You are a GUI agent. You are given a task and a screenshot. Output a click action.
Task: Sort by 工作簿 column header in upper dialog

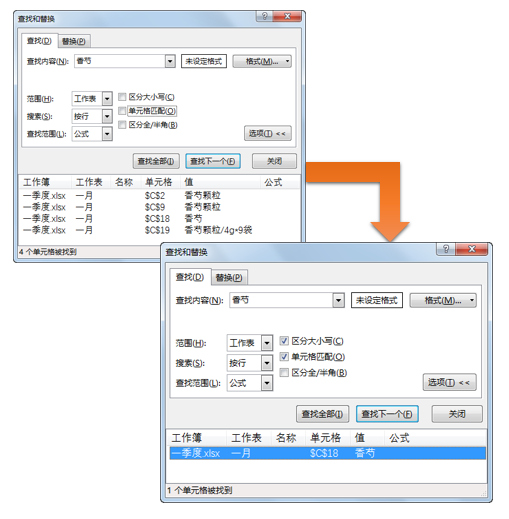(45, 182)
